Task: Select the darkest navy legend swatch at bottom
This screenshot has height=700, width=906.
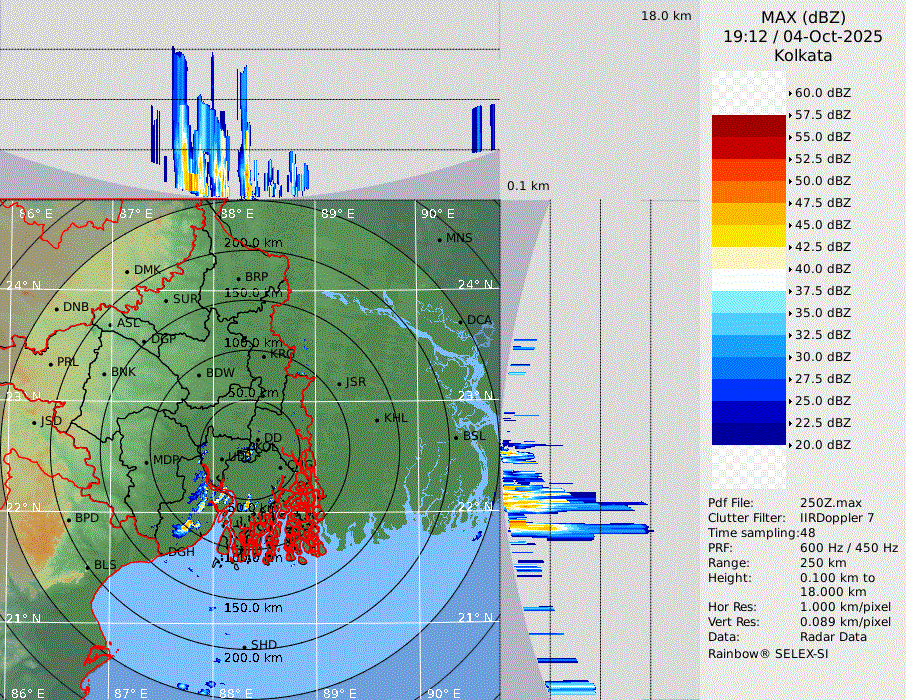Action: 748,433
